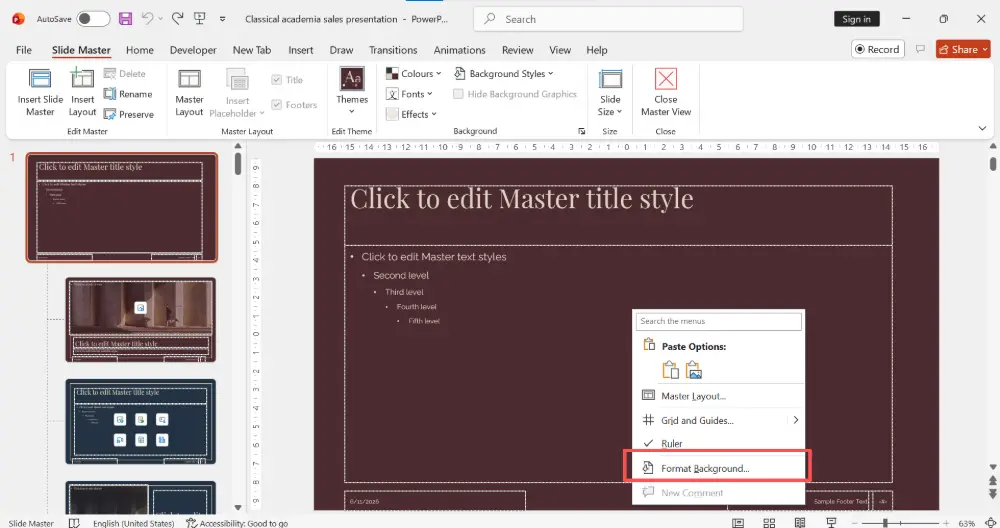
Task: Choose Paste Use Destination Theme icon
Action: (670, 370)
